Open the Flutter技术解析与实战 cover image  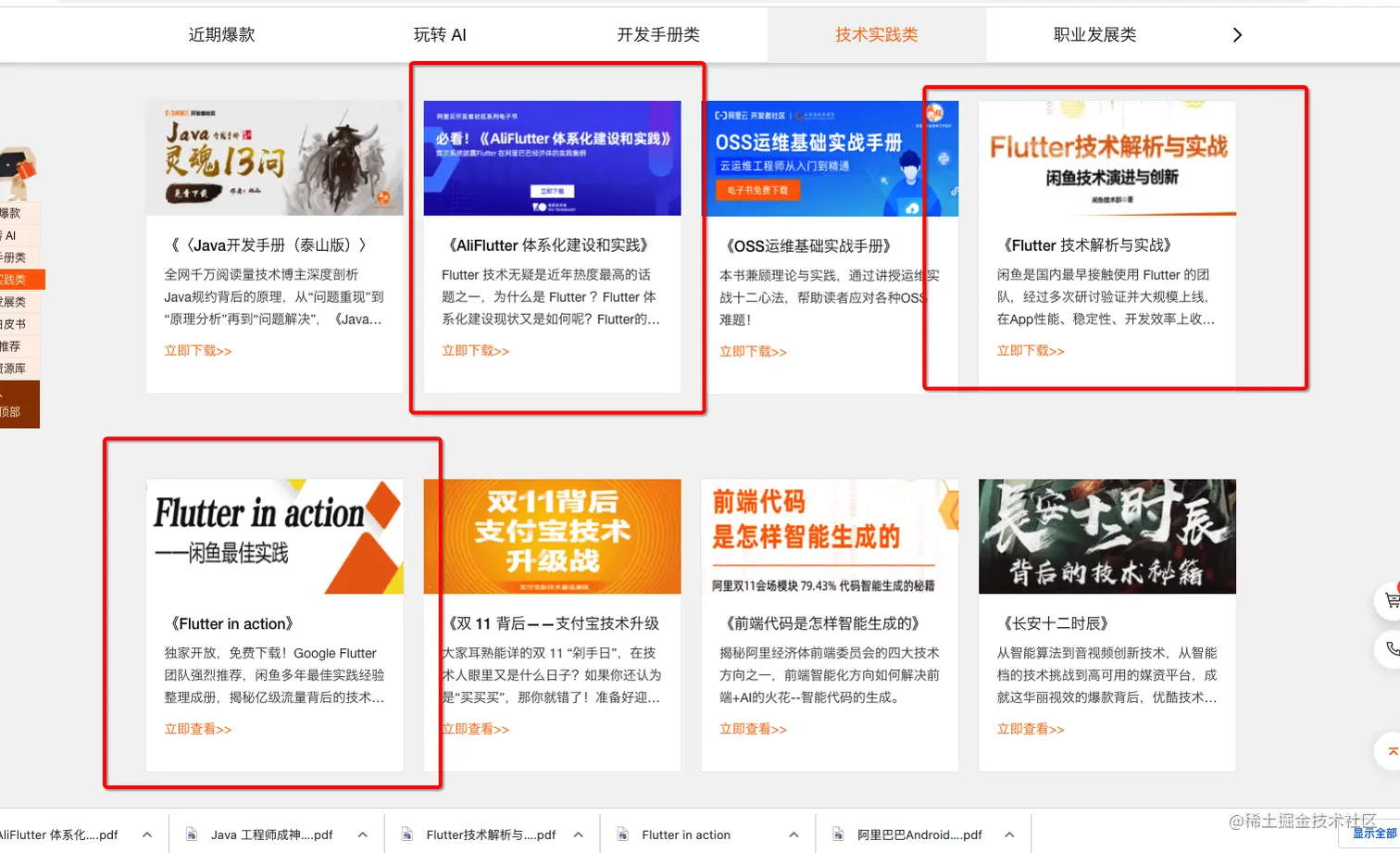point(1107,158)
